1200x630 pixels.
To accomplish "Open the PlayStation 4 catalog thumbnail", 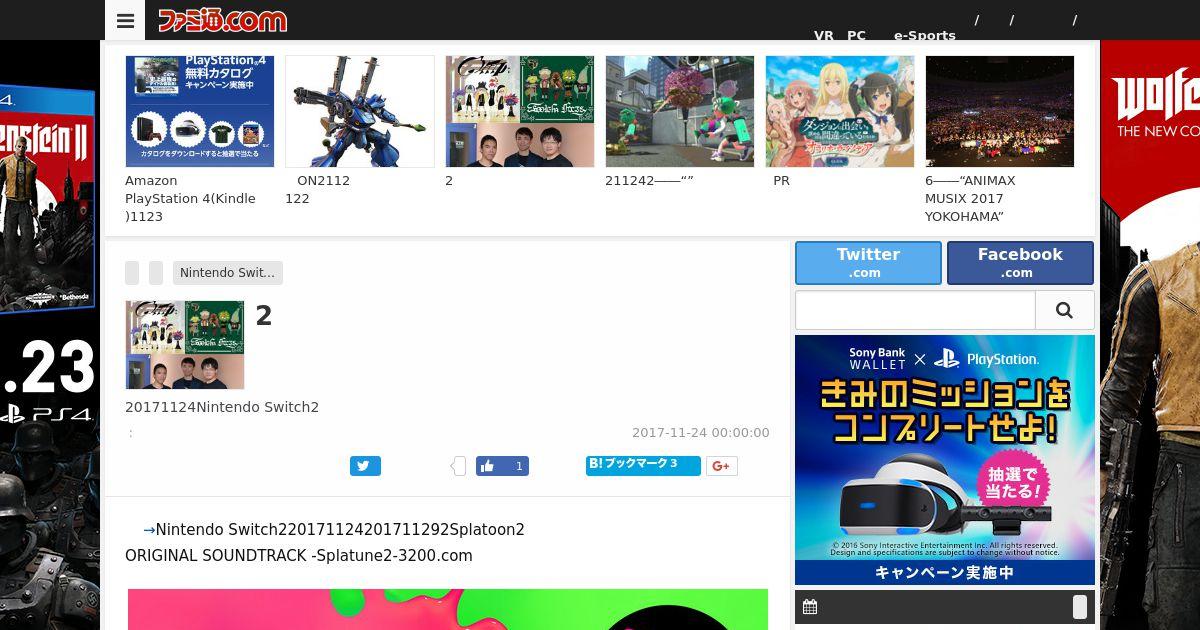I will [200, 111].
